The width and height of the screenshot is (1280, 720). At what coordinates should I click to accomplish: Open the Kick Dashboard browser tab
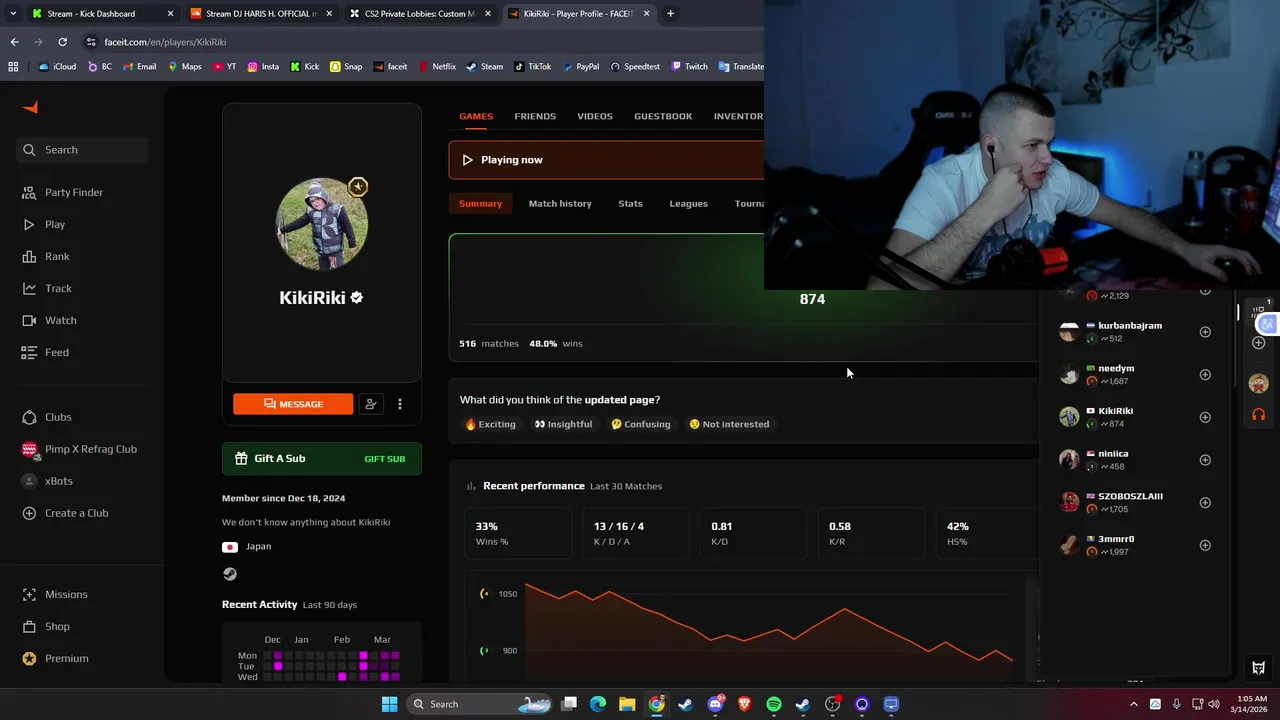click(x=100, y=14)
